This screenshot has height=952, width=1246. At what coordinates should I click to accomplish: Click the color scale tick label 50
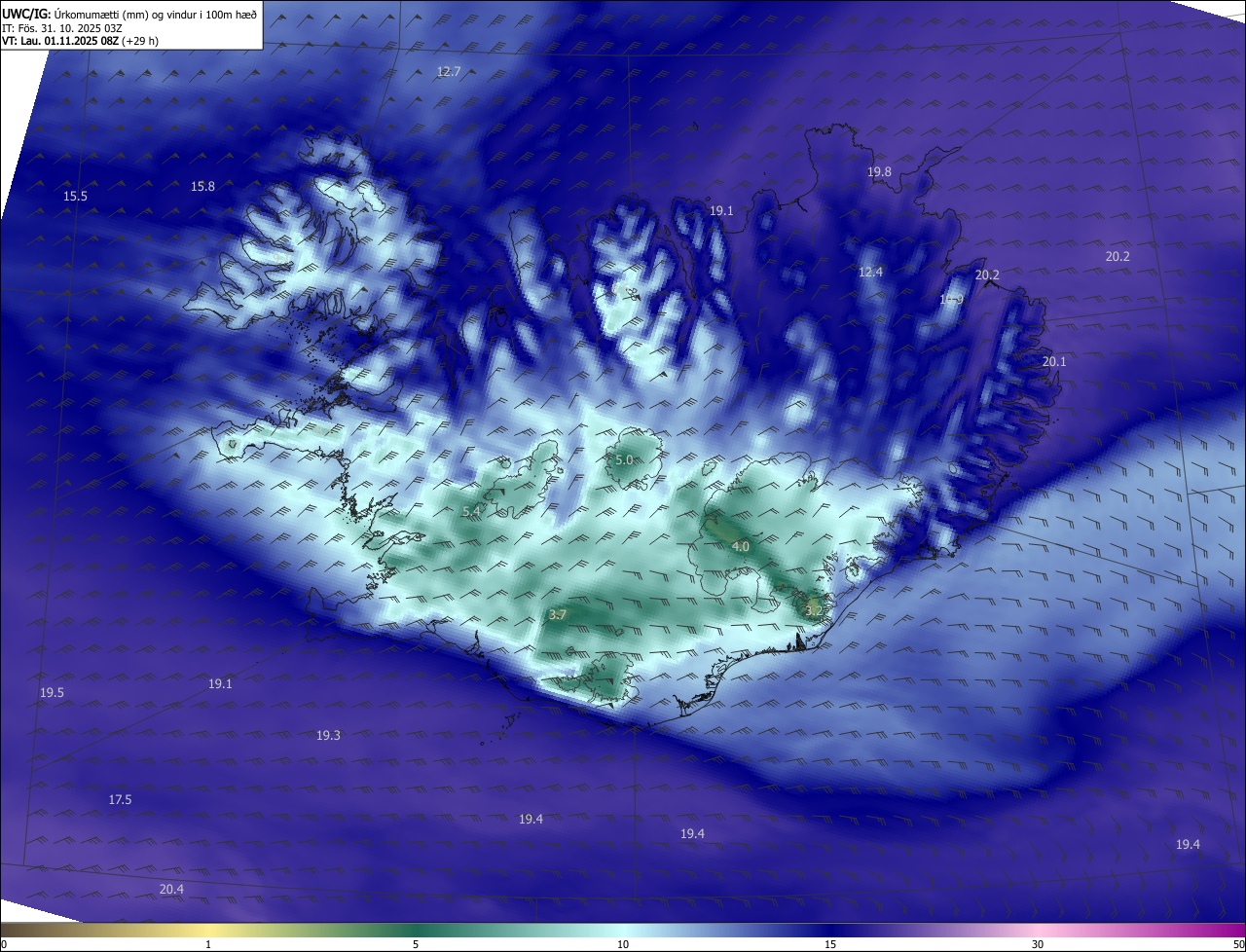click(1238, 944)
